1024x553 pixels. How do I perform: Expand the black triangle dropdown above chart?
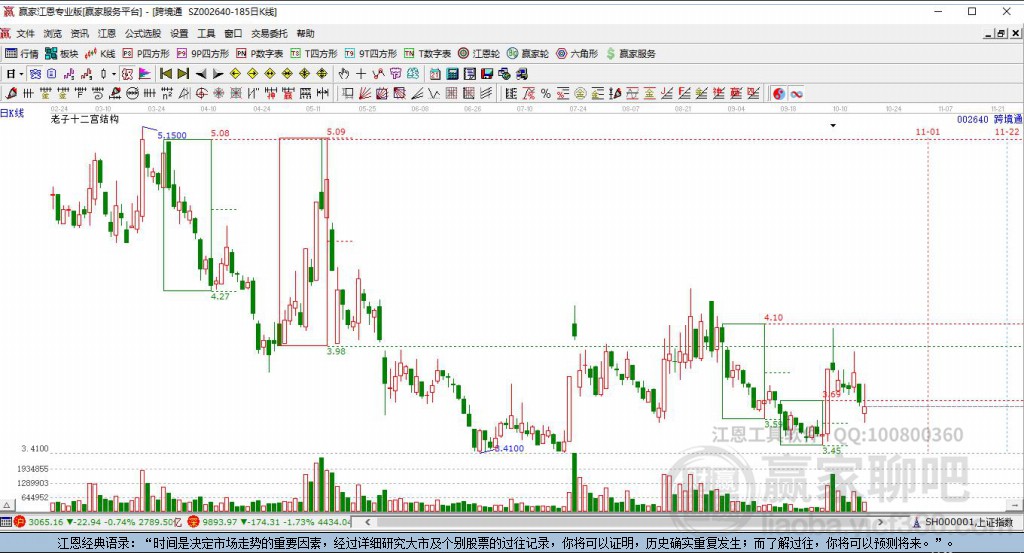[832, 126]
